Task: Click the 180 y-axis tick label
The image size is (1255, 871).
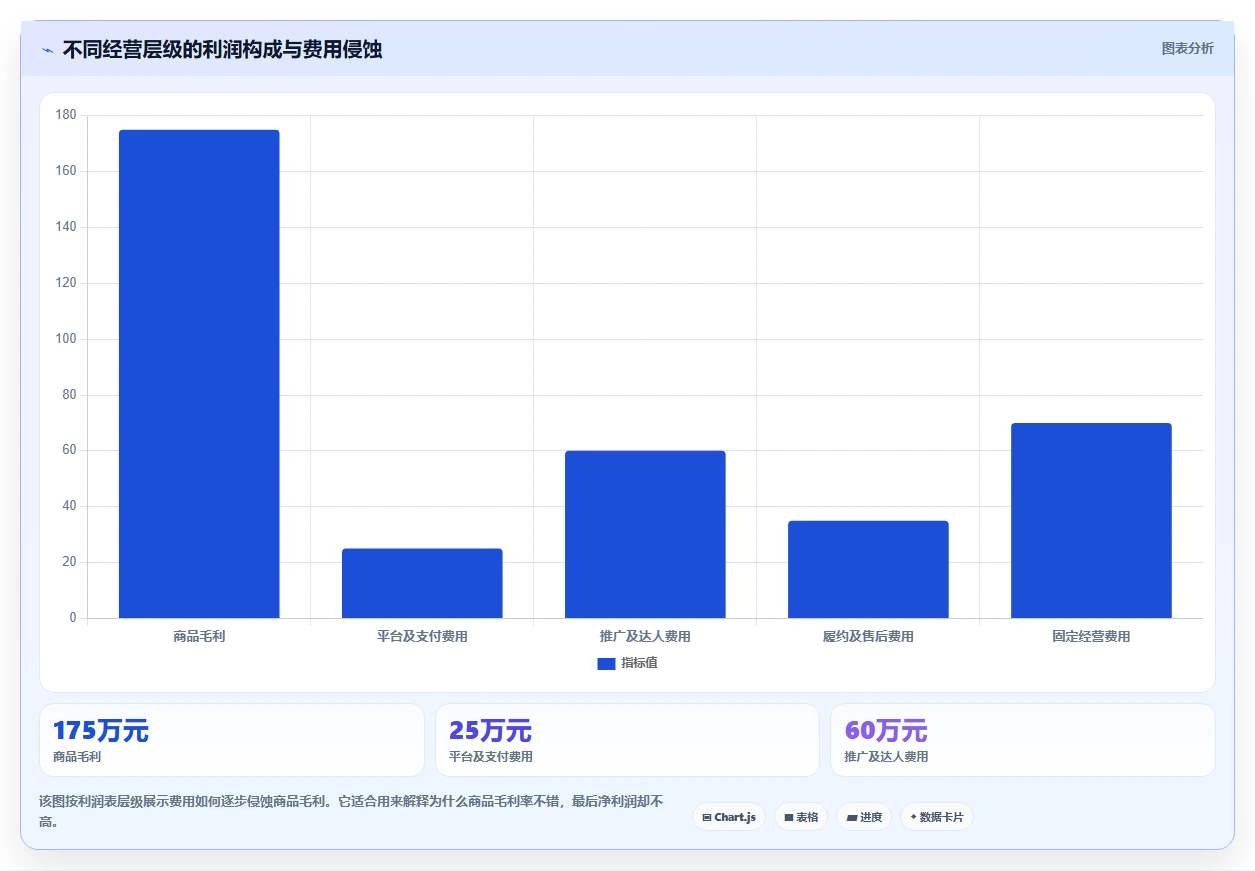Action: [66, 116]
